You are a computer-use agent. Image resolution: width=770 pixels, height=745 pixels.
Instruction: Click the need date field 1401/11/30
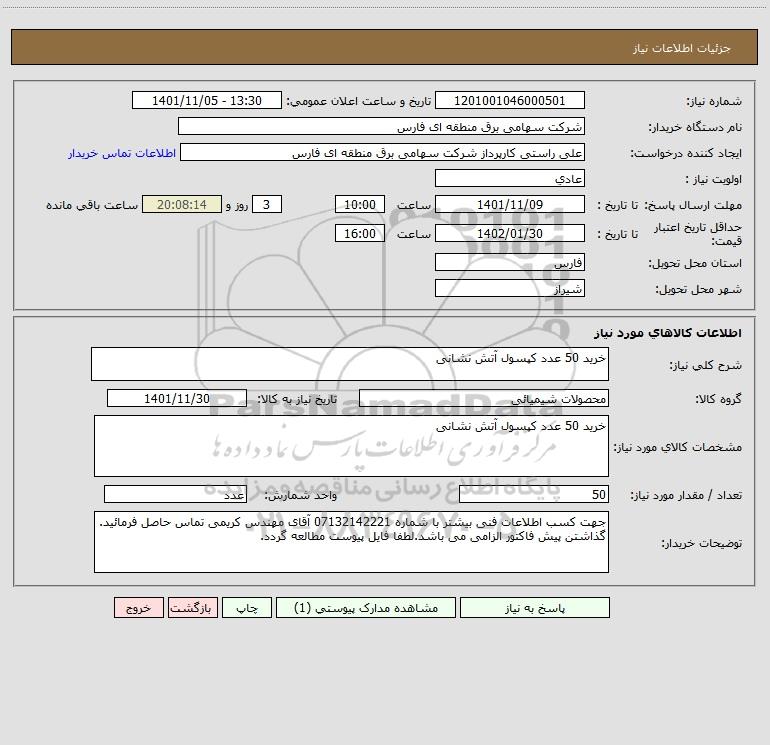coord(177,398)
